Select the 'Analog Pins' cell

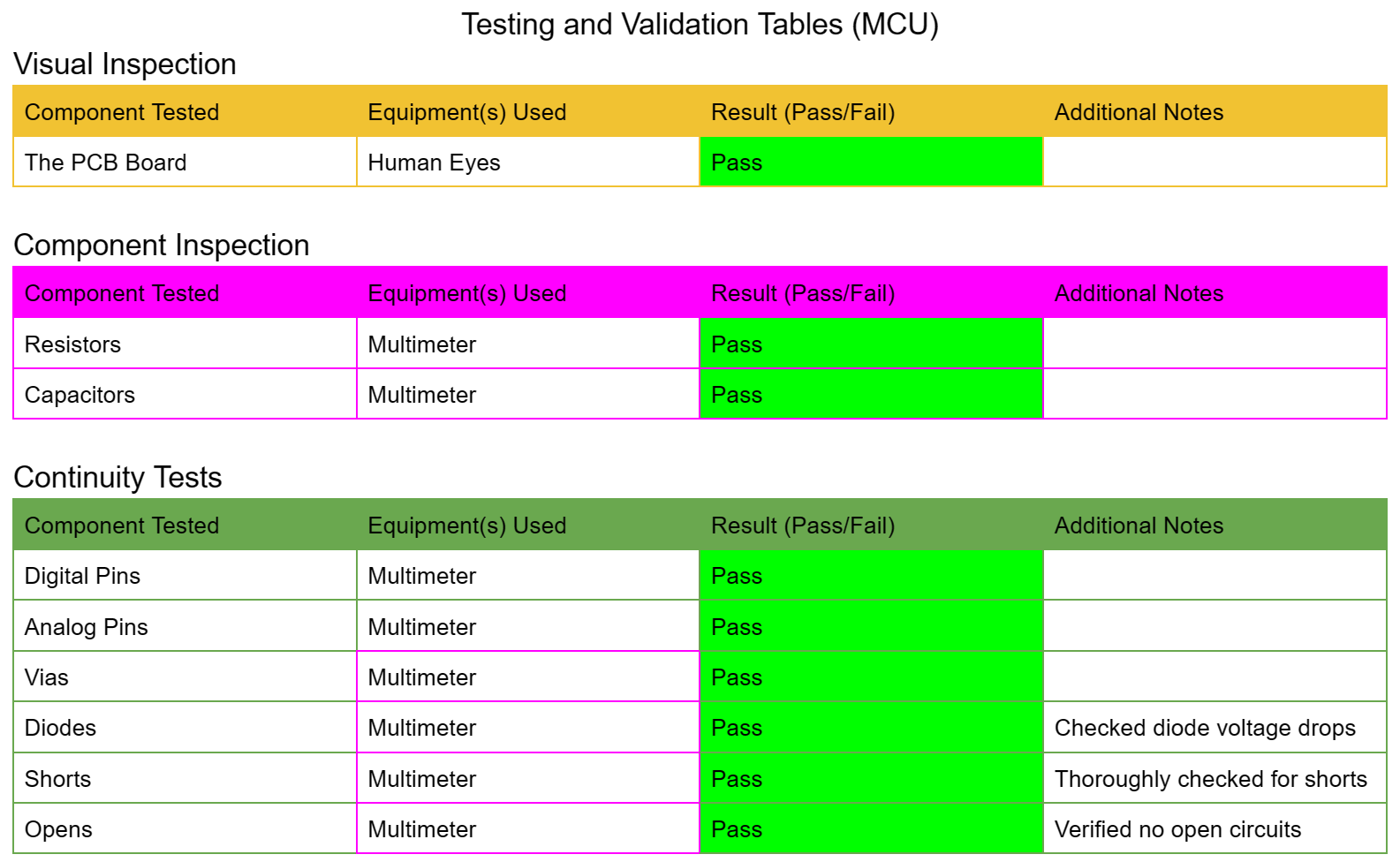pos(87,627)
